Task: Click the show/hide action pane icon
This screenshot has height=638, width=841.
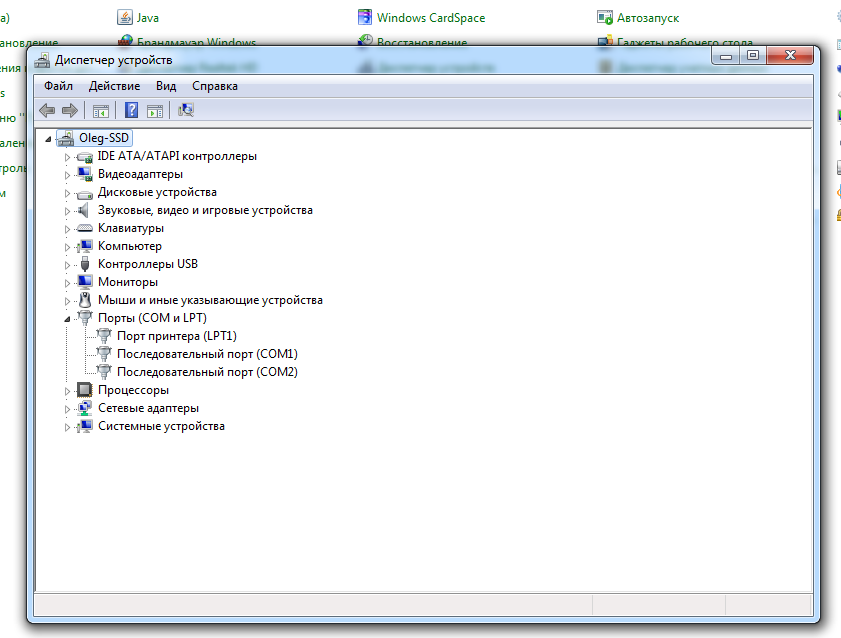Action: [x=155, y=110]
